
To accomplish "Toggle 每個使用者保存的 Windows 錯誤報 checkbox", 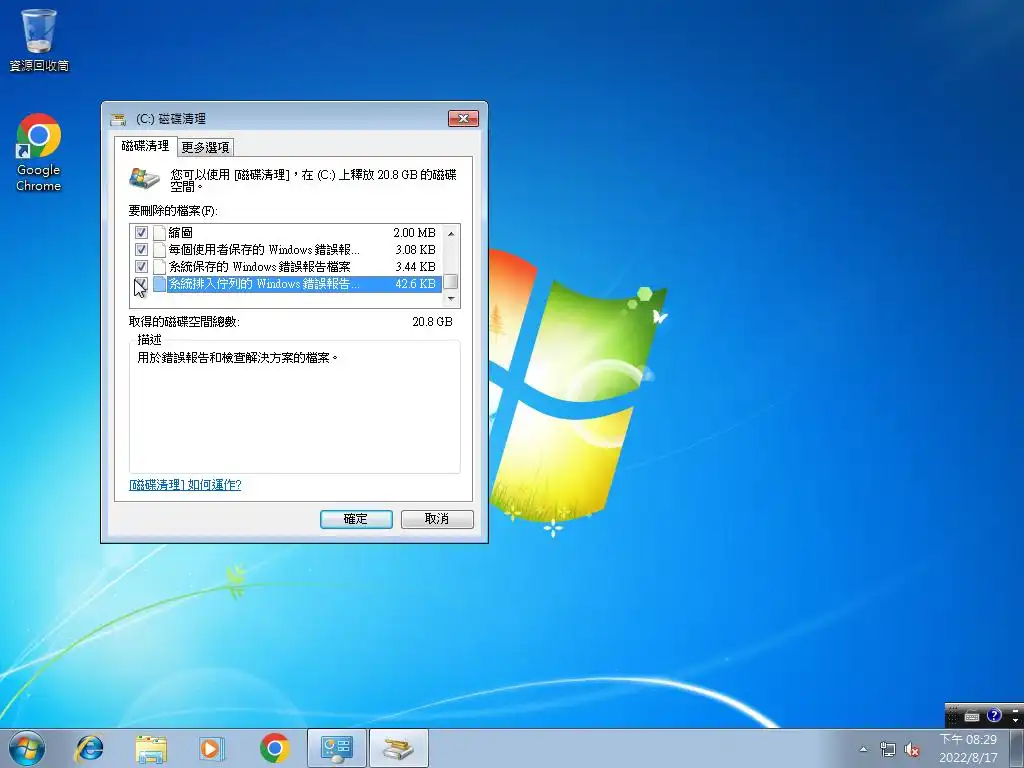I will click(141, 249).
